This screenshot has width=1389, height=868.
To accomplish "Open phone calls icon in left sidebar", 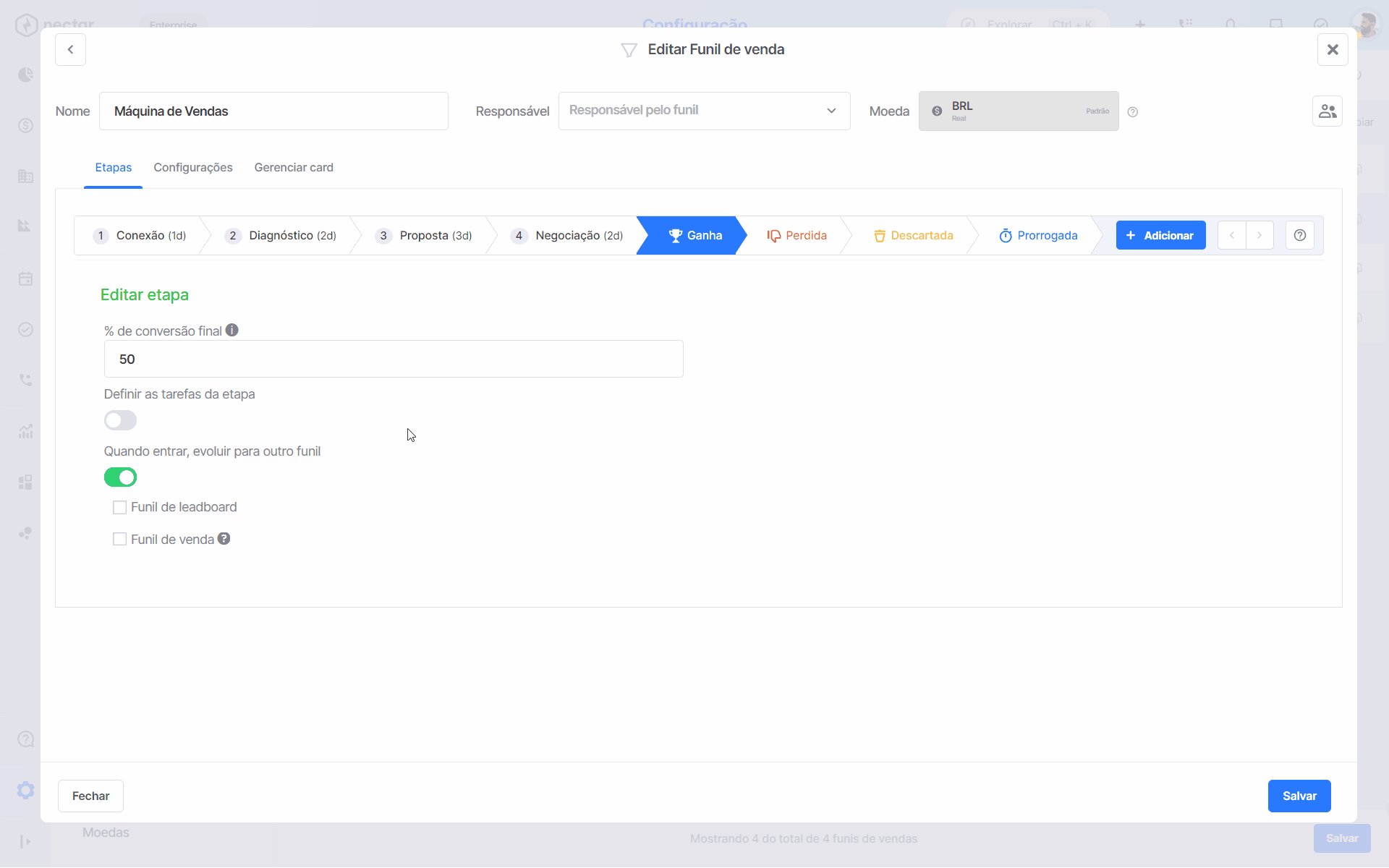I will click(x=25, y=380).
